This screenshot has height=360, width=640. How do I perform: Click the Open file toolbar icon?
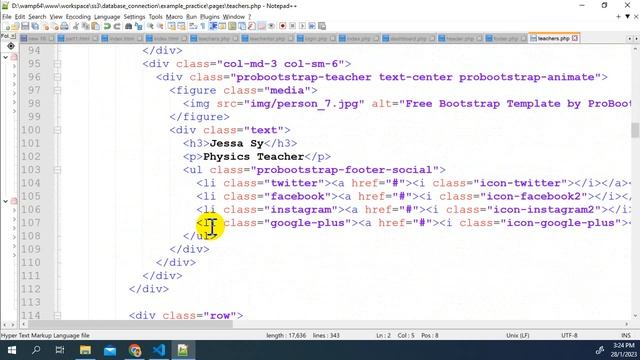(x=16, y=26)
